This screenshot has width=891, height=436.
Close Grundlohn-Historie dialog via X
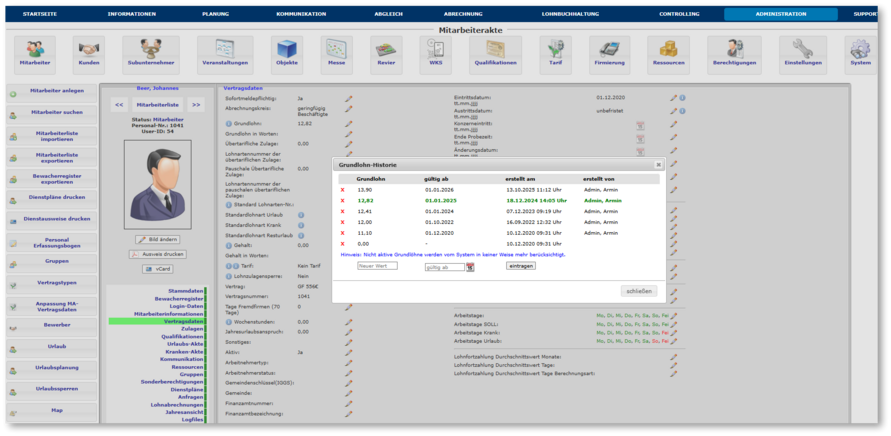(x=658, y=163)
